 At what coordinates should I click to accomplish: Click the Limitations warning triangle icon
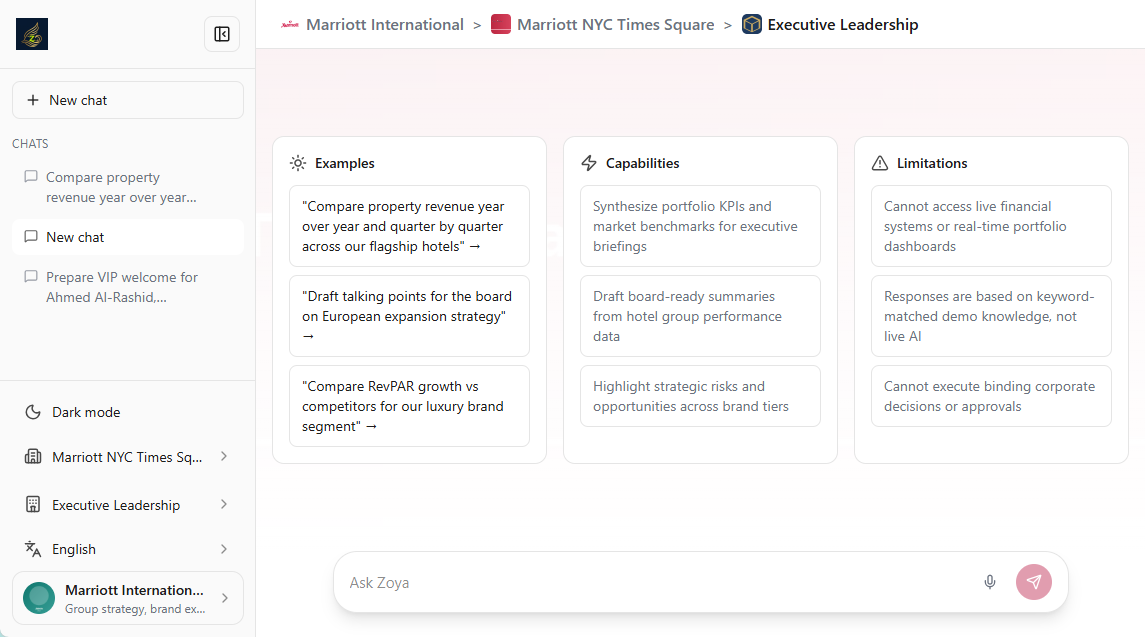point(880,163)
